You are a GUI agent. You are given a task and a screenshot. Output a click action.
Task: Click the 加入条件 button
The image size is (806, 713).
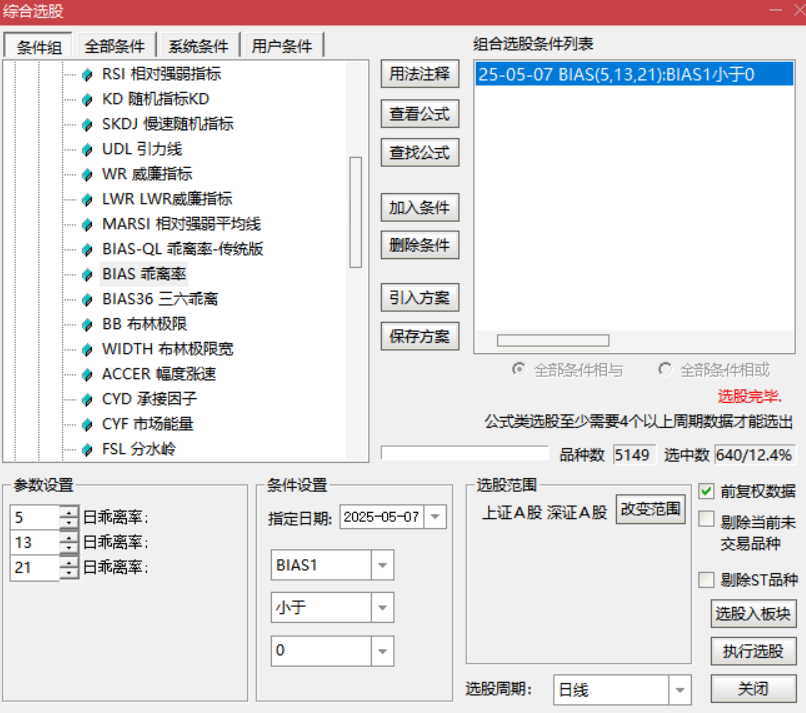(419, 208)
